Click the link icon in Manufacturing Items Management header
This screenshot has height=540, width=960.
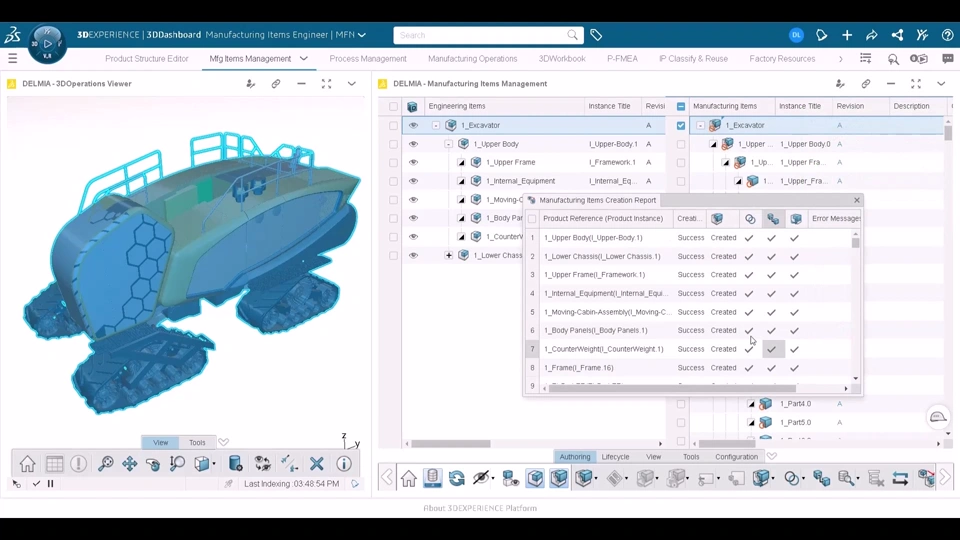pyautogui.click(x=866, y=84)
